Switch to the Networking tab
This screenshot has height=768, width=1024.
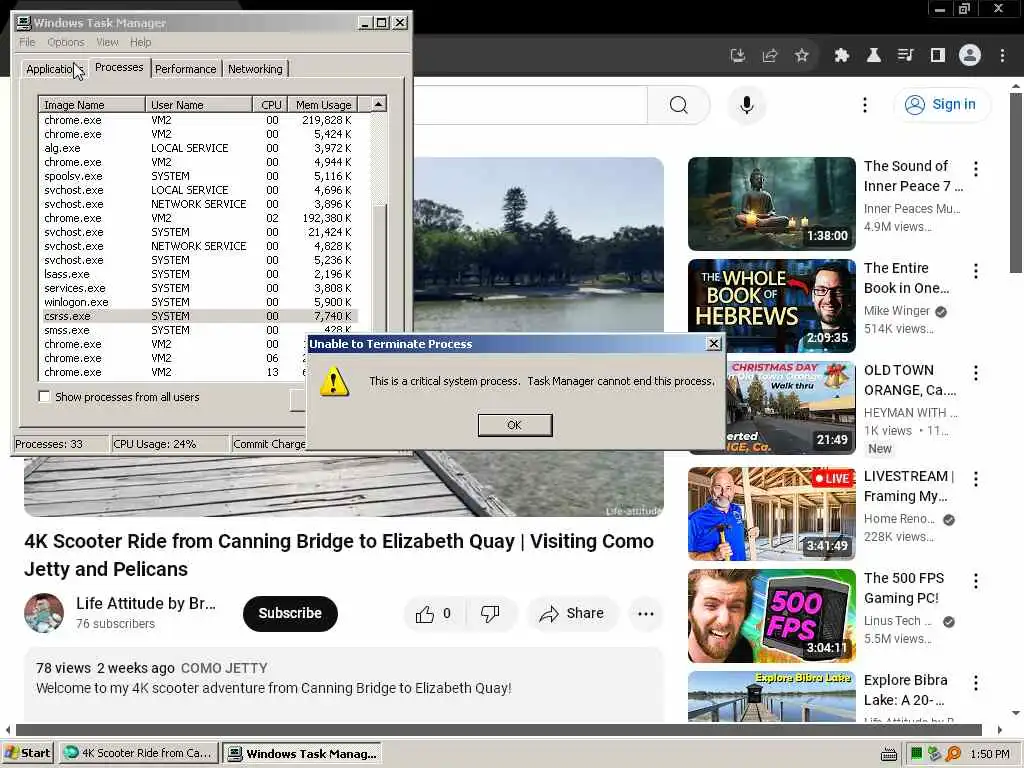[x=255, y=69]
